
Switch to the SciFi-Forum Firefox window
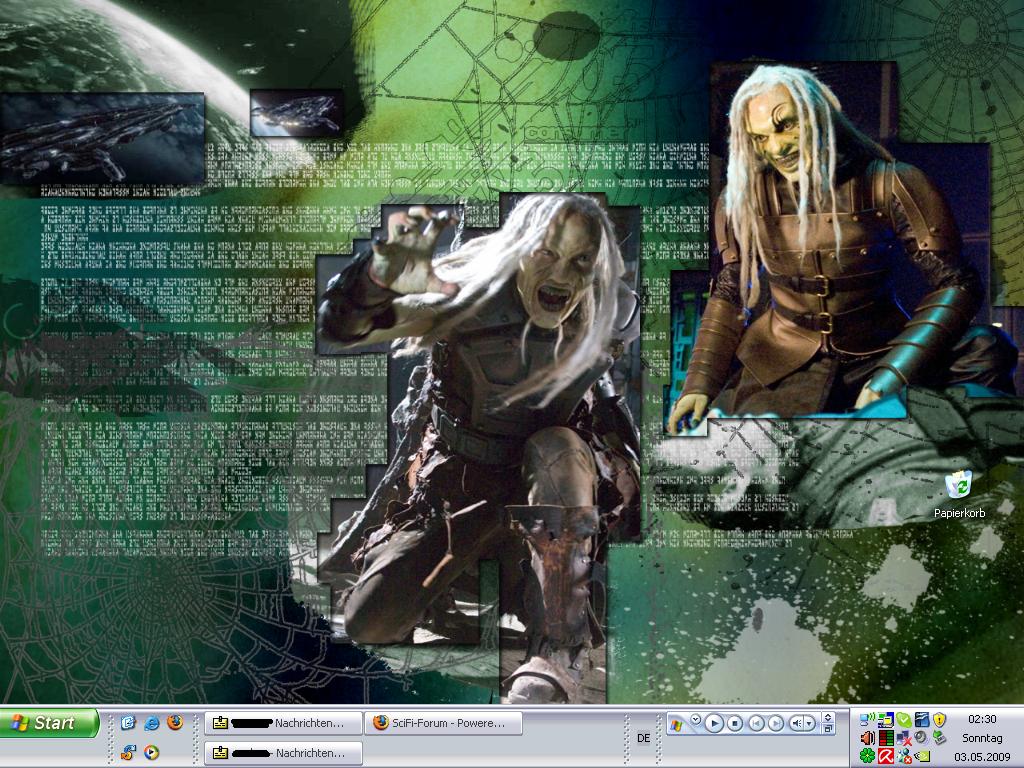[443, 723]
